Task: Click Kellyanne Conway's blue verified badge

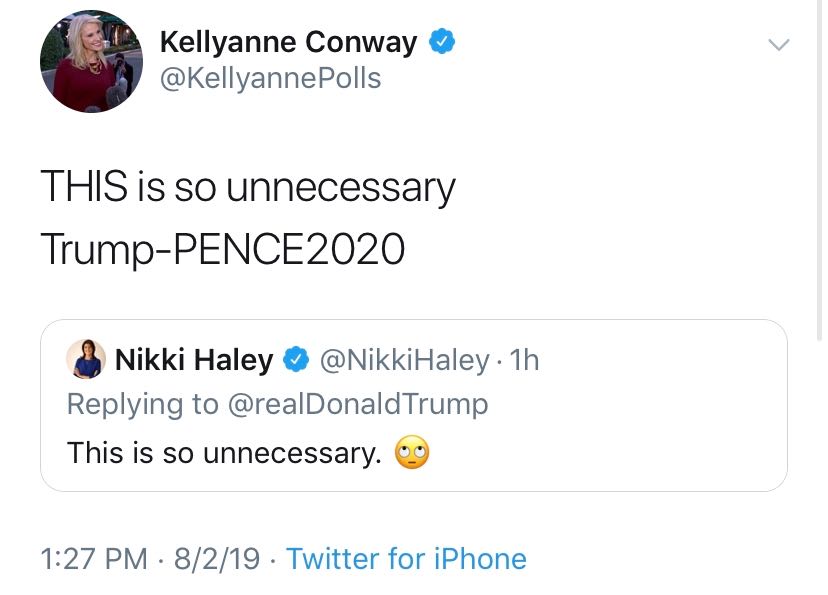Action: click(442, 42)
